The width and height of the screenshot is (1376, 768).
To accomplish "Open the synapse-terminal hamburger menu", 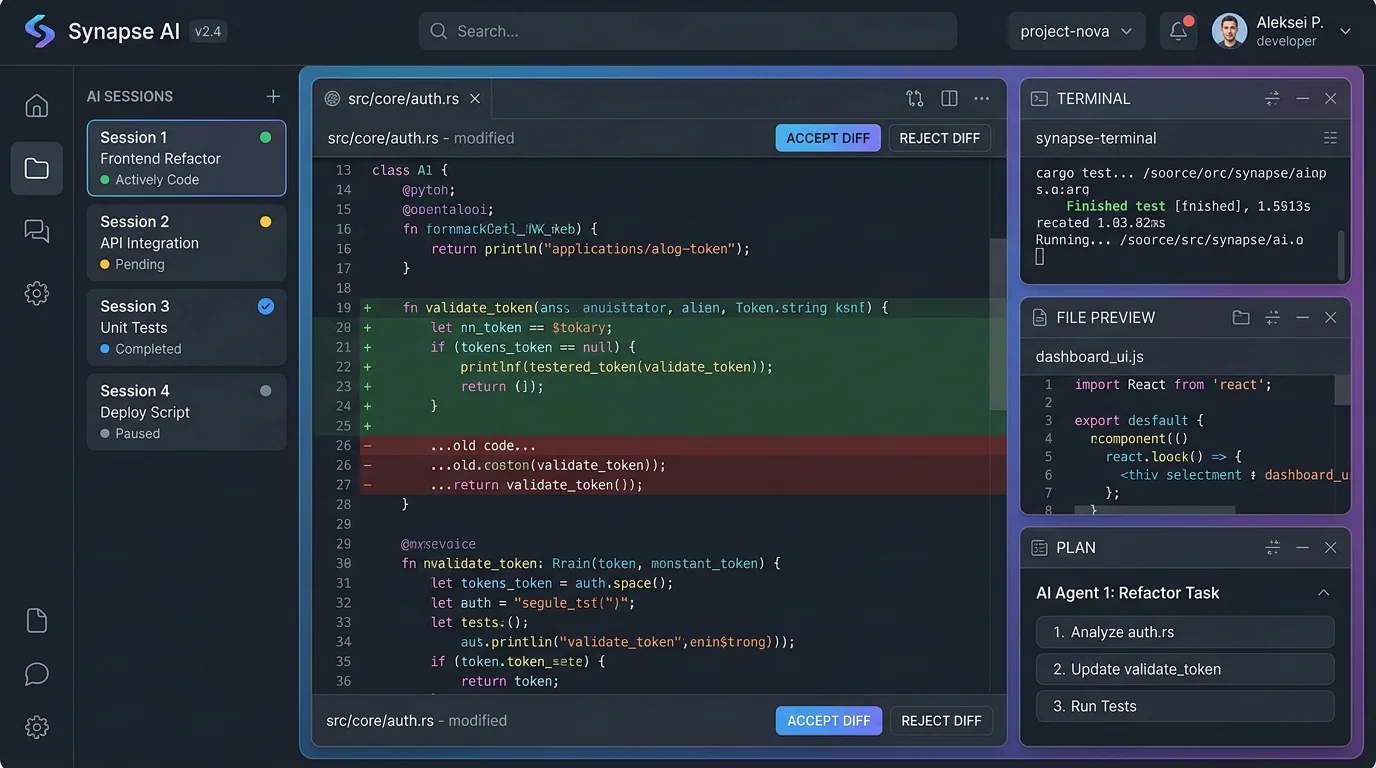I will point(1330,137).
